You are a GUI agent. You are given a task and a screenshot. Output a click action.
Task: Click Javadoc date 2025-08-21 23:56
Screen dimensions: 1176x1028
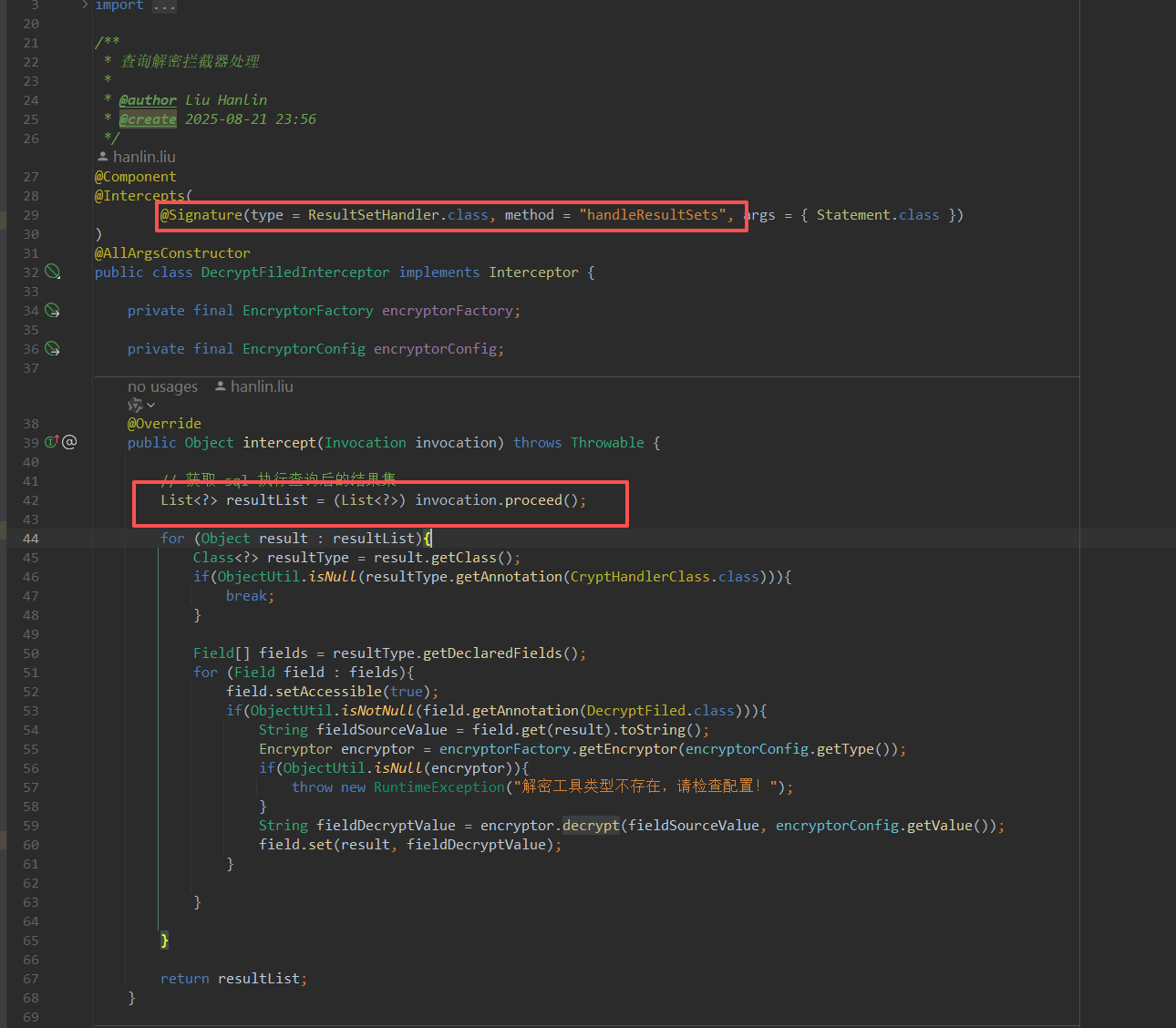click(x=251, y=119)
